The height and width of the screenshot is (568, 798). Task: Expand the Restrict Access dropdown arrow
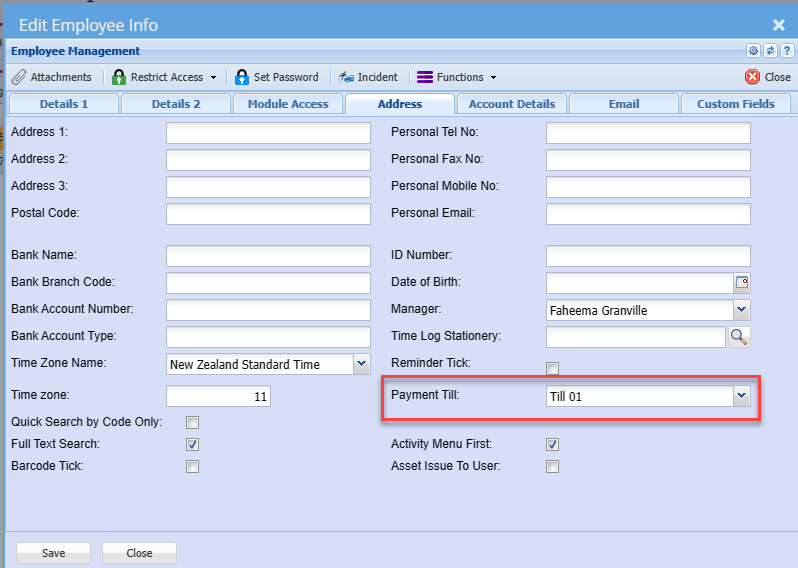213,77
